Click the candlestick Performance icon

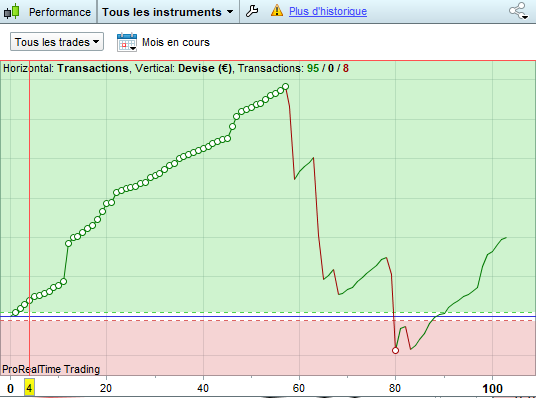coord(11,11)
